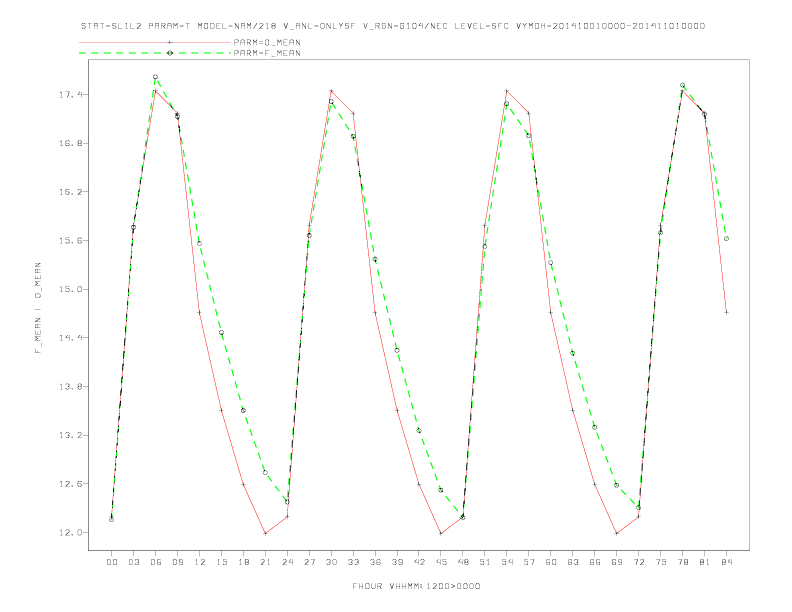
Task: Click the 16.2 y-axis tick label
Action: click(70, 192)
